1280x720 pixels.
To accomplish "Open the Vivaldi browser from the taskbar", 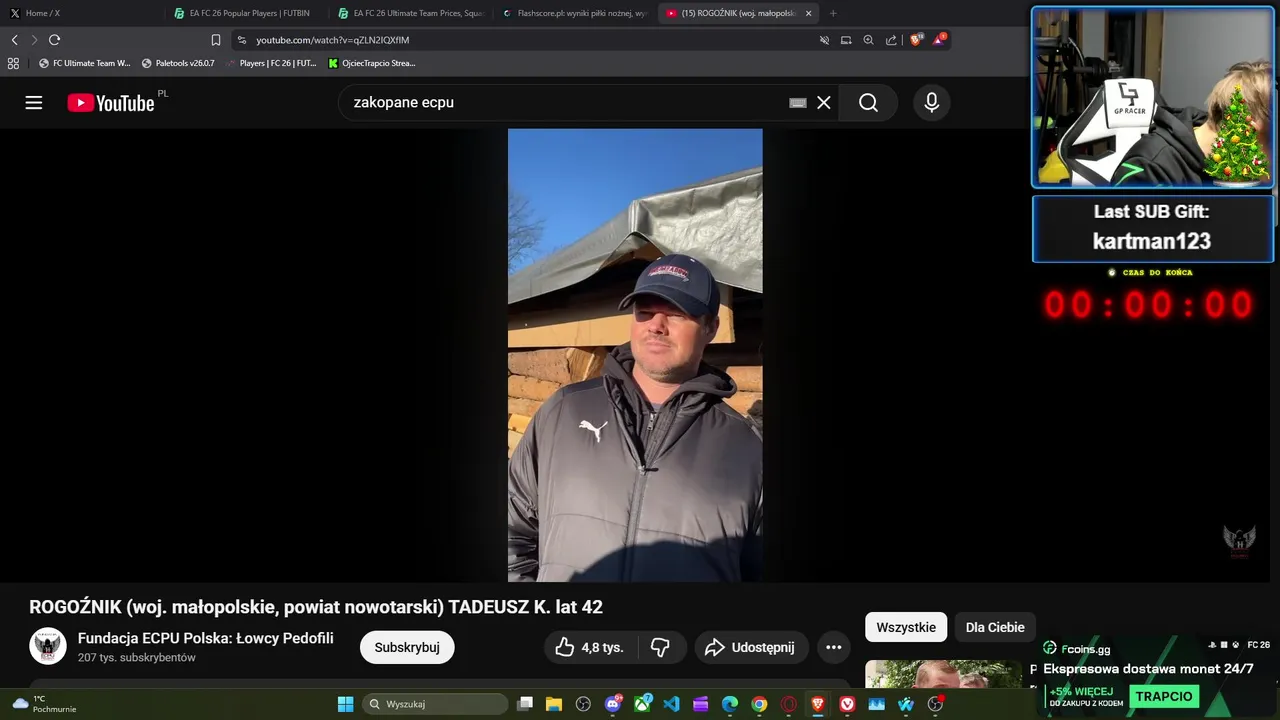I will pos(848,704).
